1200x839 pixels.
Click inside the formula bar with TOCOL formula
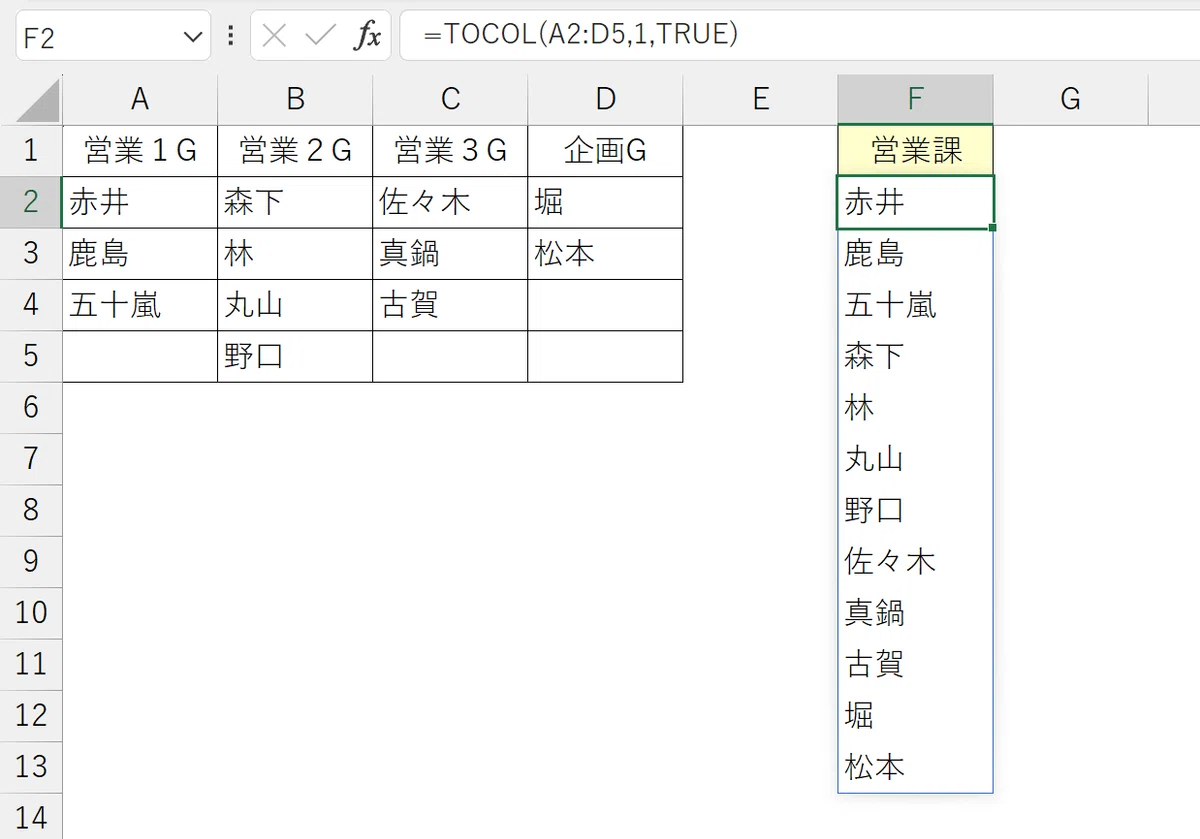[x=799, y=36]
